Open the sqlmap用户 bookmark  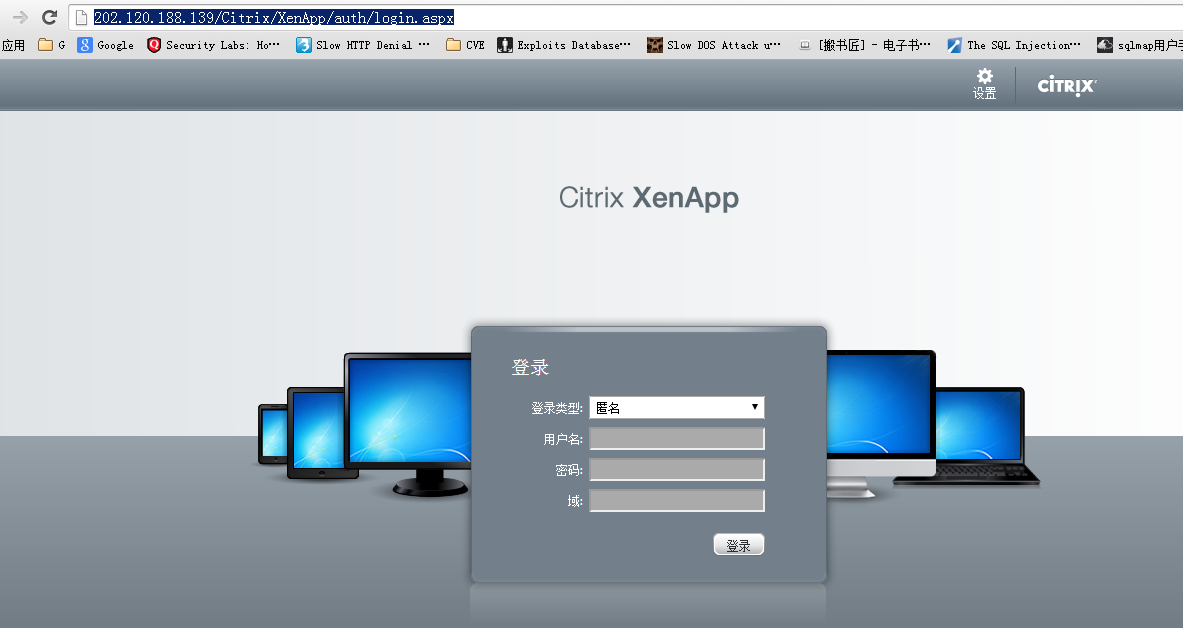[1140, 45]
